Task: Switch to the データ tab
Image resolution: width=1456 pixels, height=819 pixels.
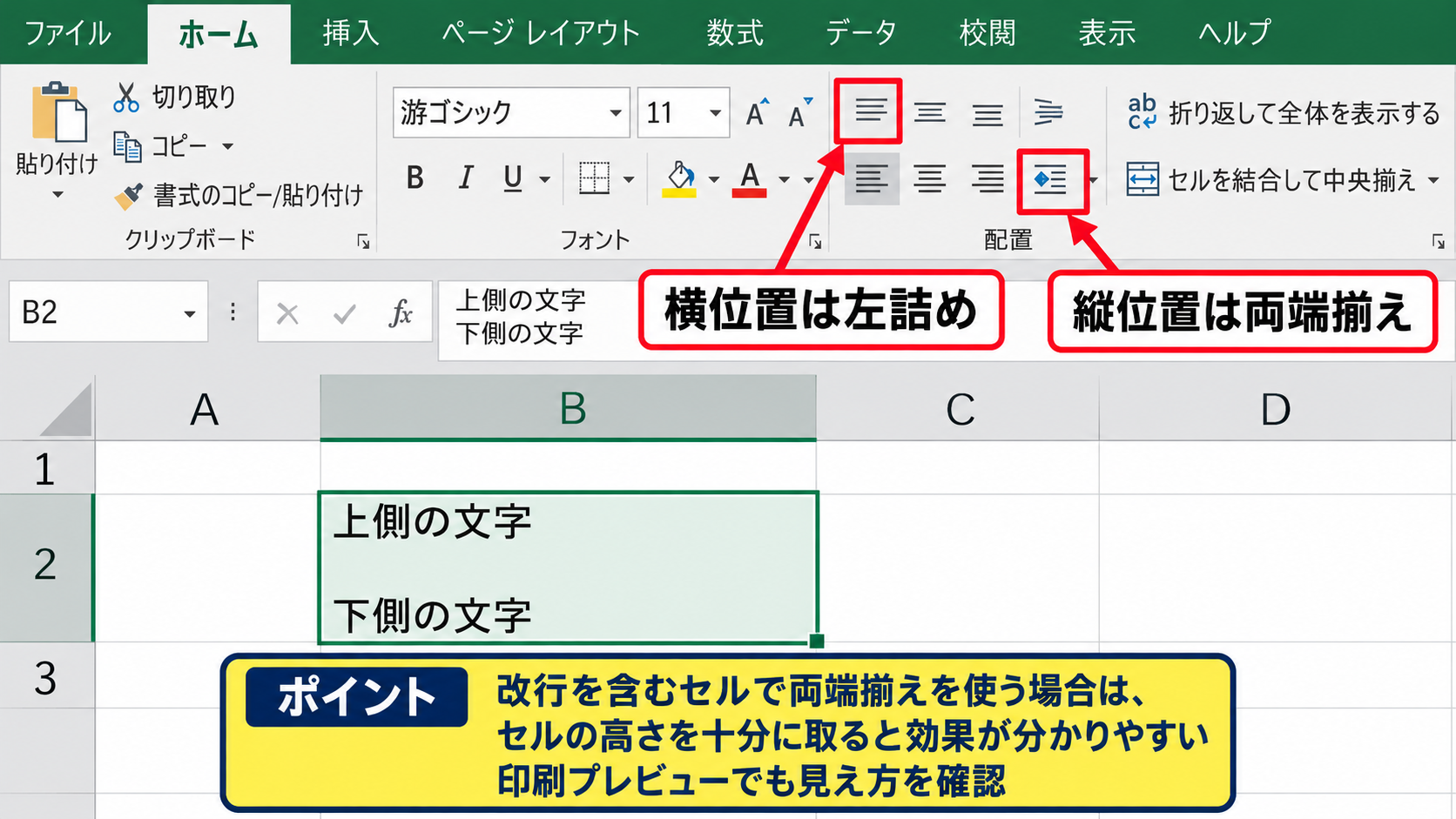Action: [x=860, y=33]
